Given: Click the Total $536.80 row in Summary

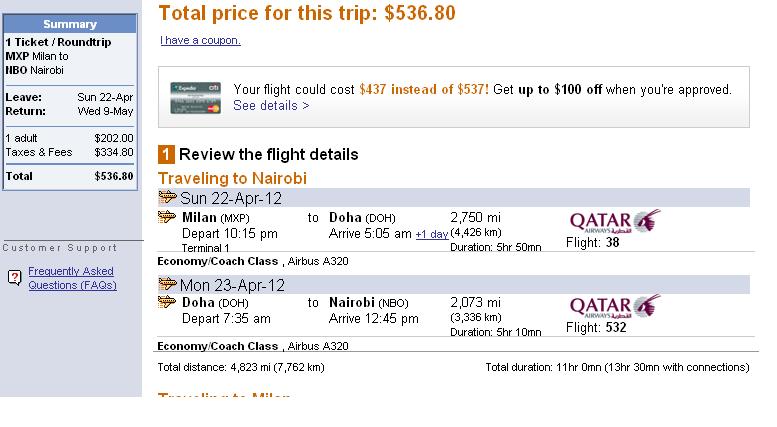Looking at the screenshot, I should pyautogui.click(x=69, y=176).
